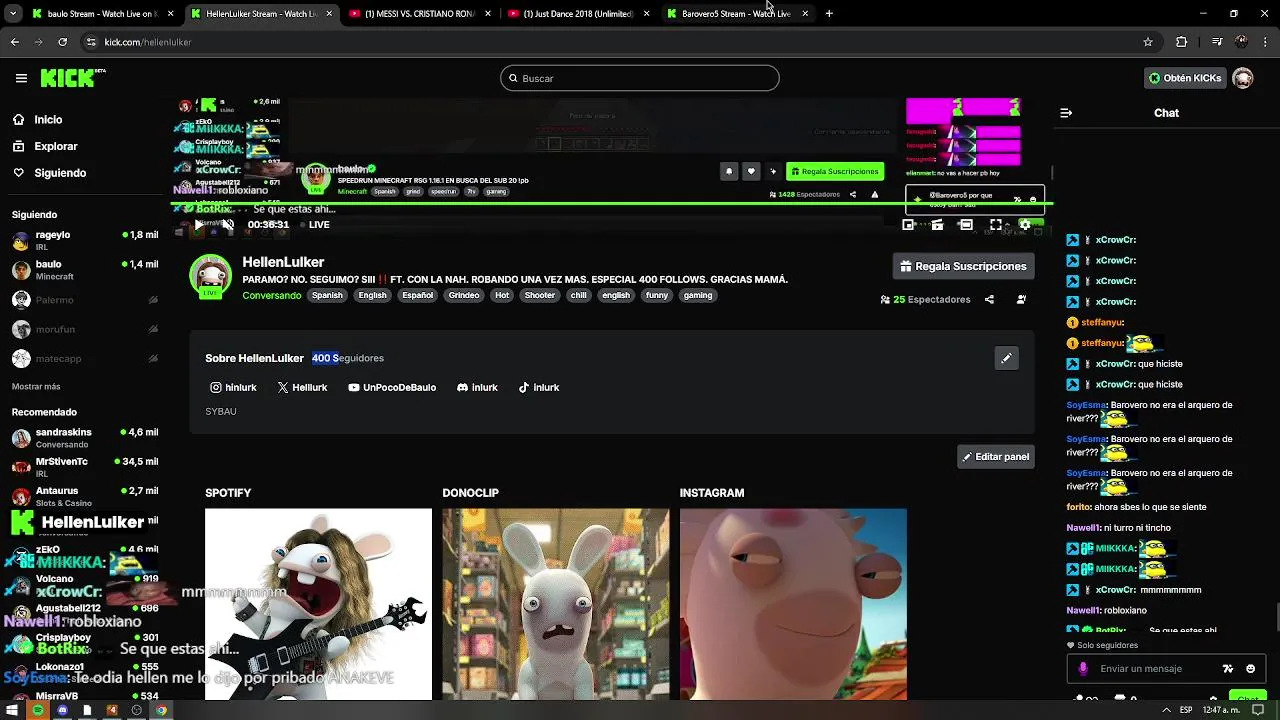Reload the page

point(62,42)
